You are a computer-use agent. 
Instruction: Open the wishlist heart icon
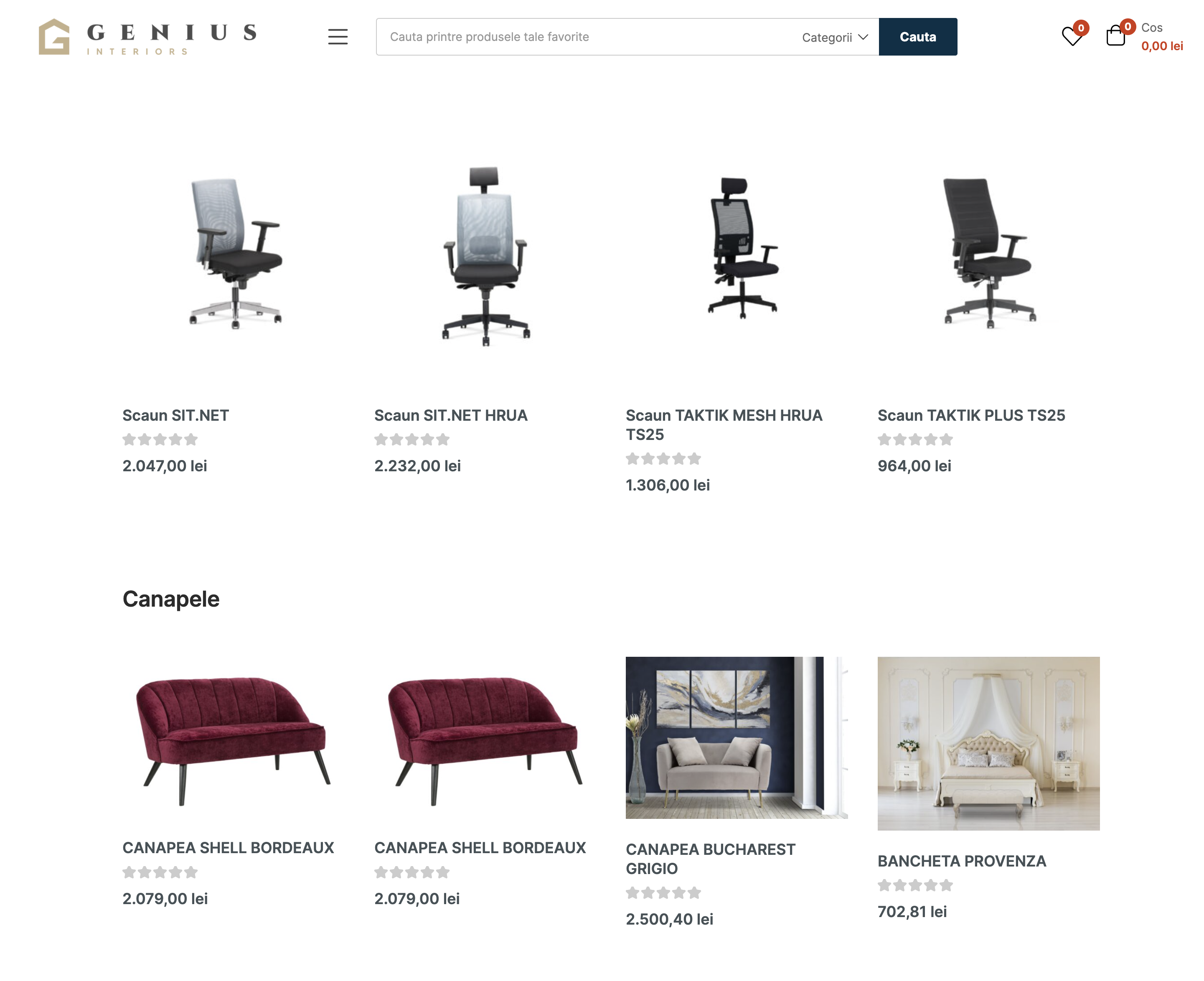pyautogui.click(x=1071, y=37)
